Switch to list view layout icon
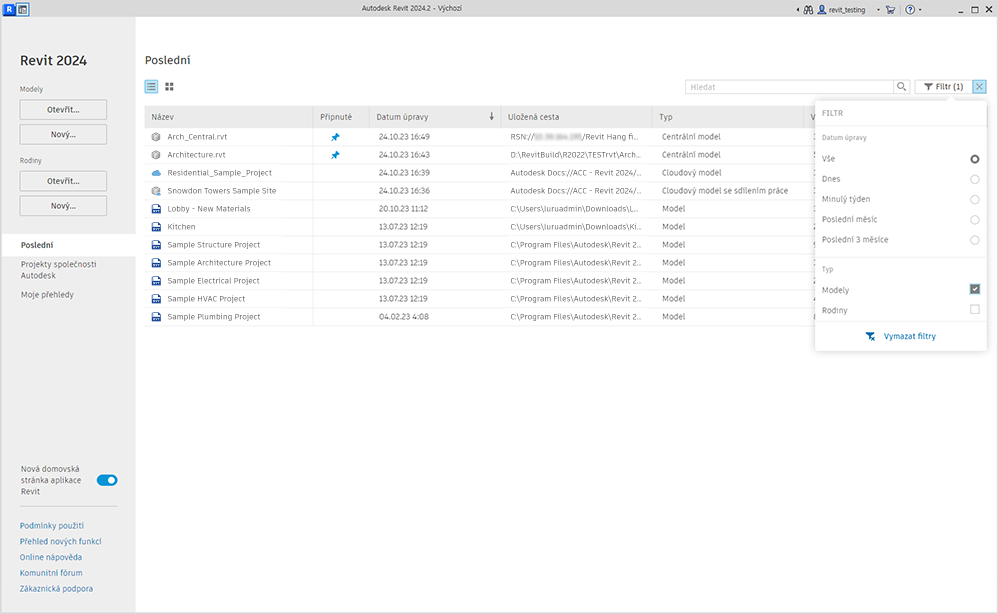 (151, 87)
